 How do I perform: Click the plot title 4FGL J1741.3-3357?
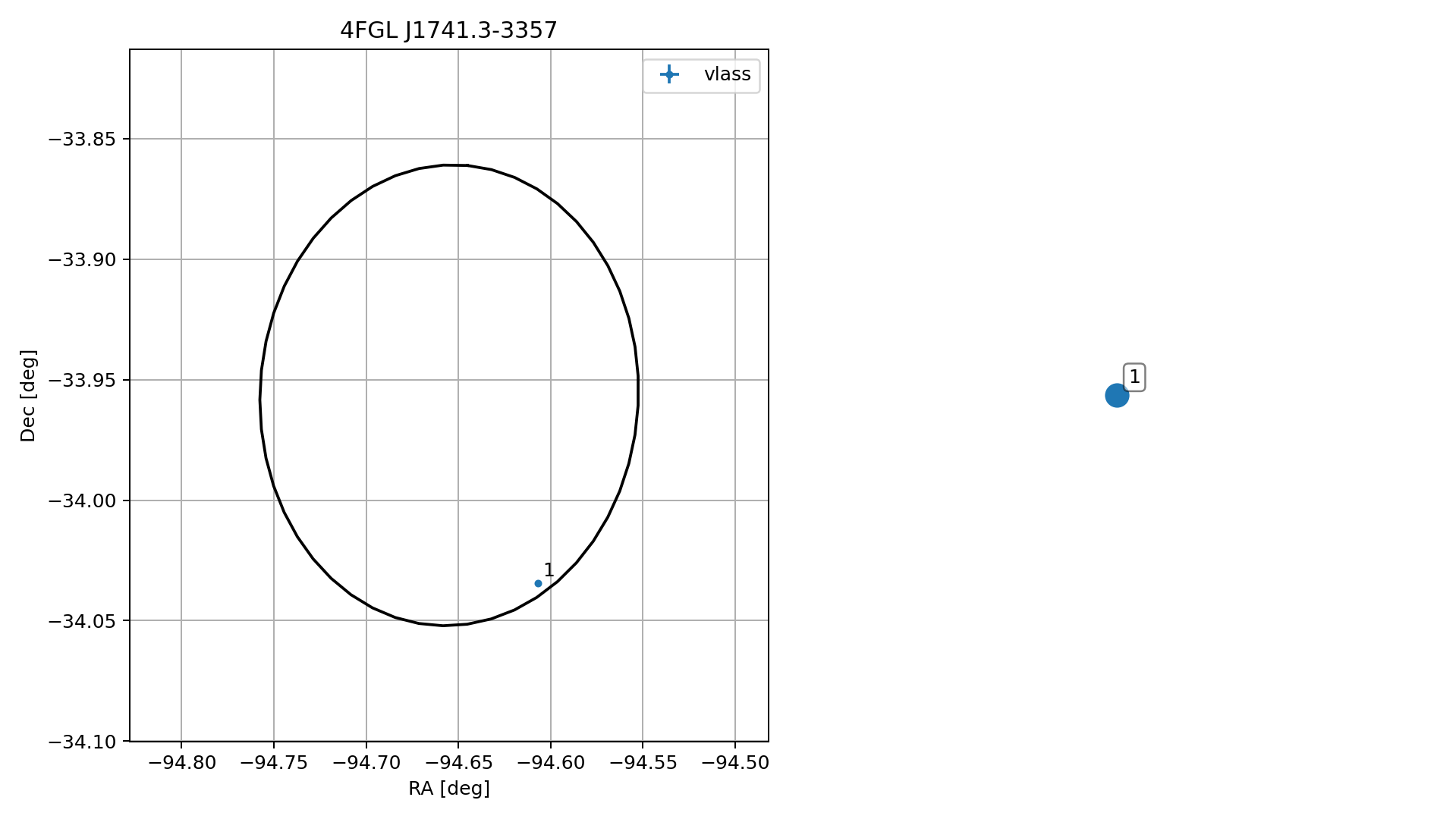[x=448, y=30]
